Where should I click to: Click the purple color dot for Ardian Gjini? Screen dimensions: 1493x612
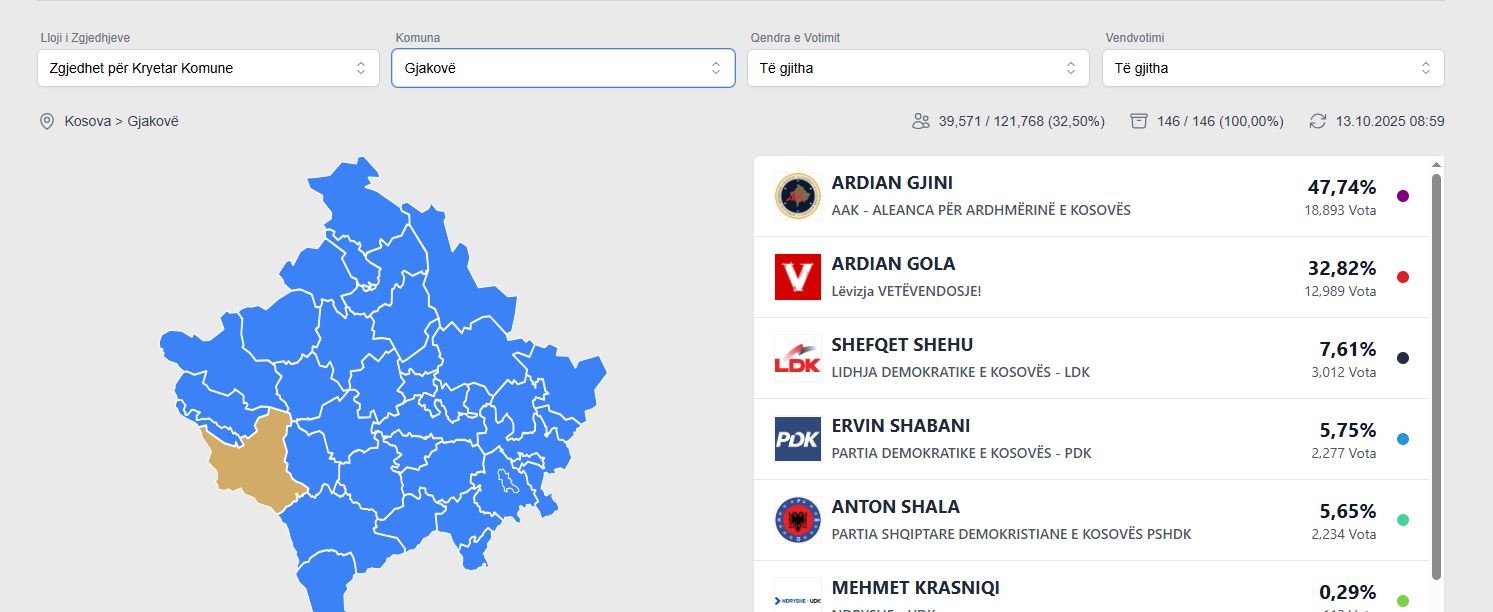[x=1402, y=196]
